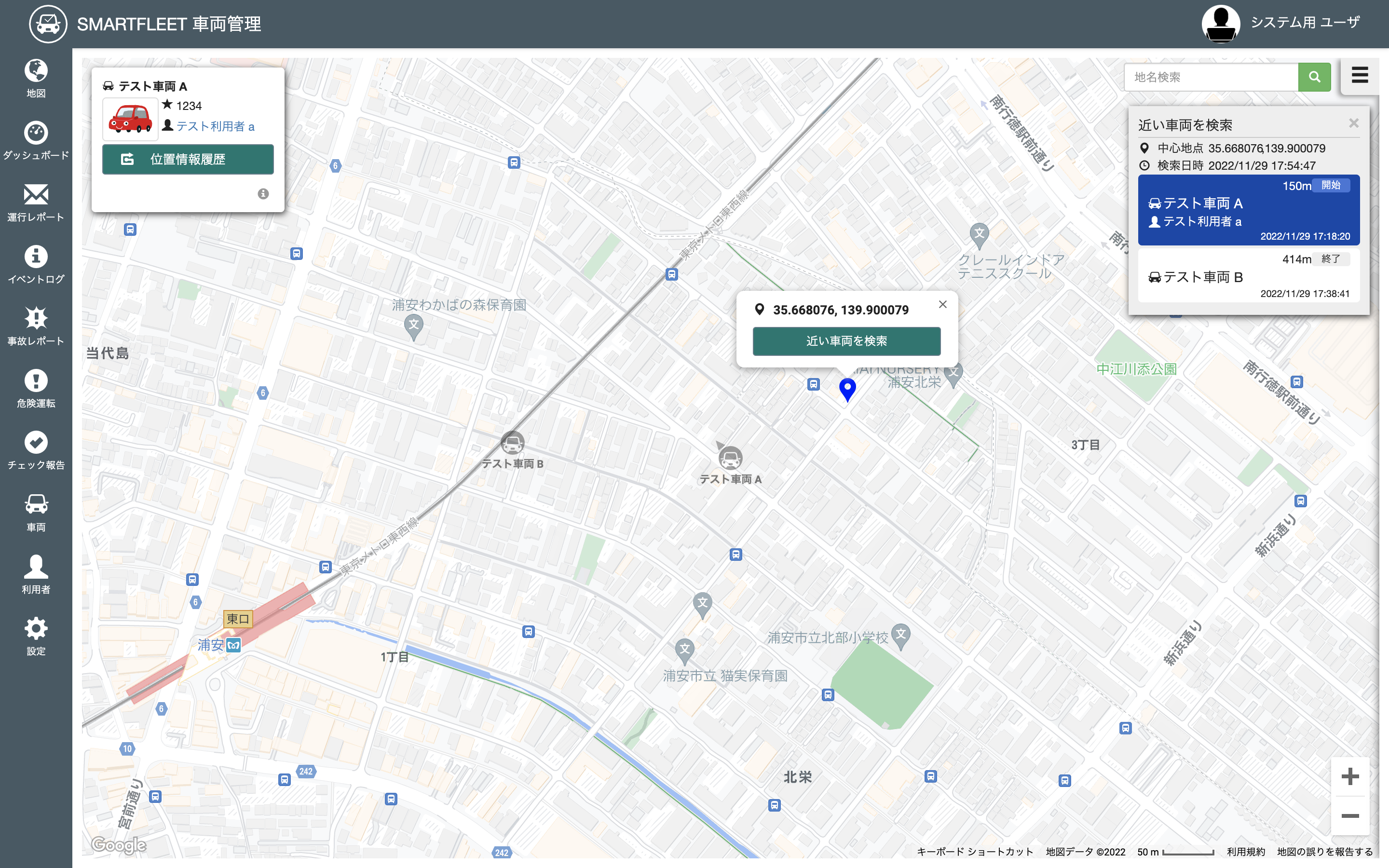Zoom out with the map minus button

point(1350,816)
